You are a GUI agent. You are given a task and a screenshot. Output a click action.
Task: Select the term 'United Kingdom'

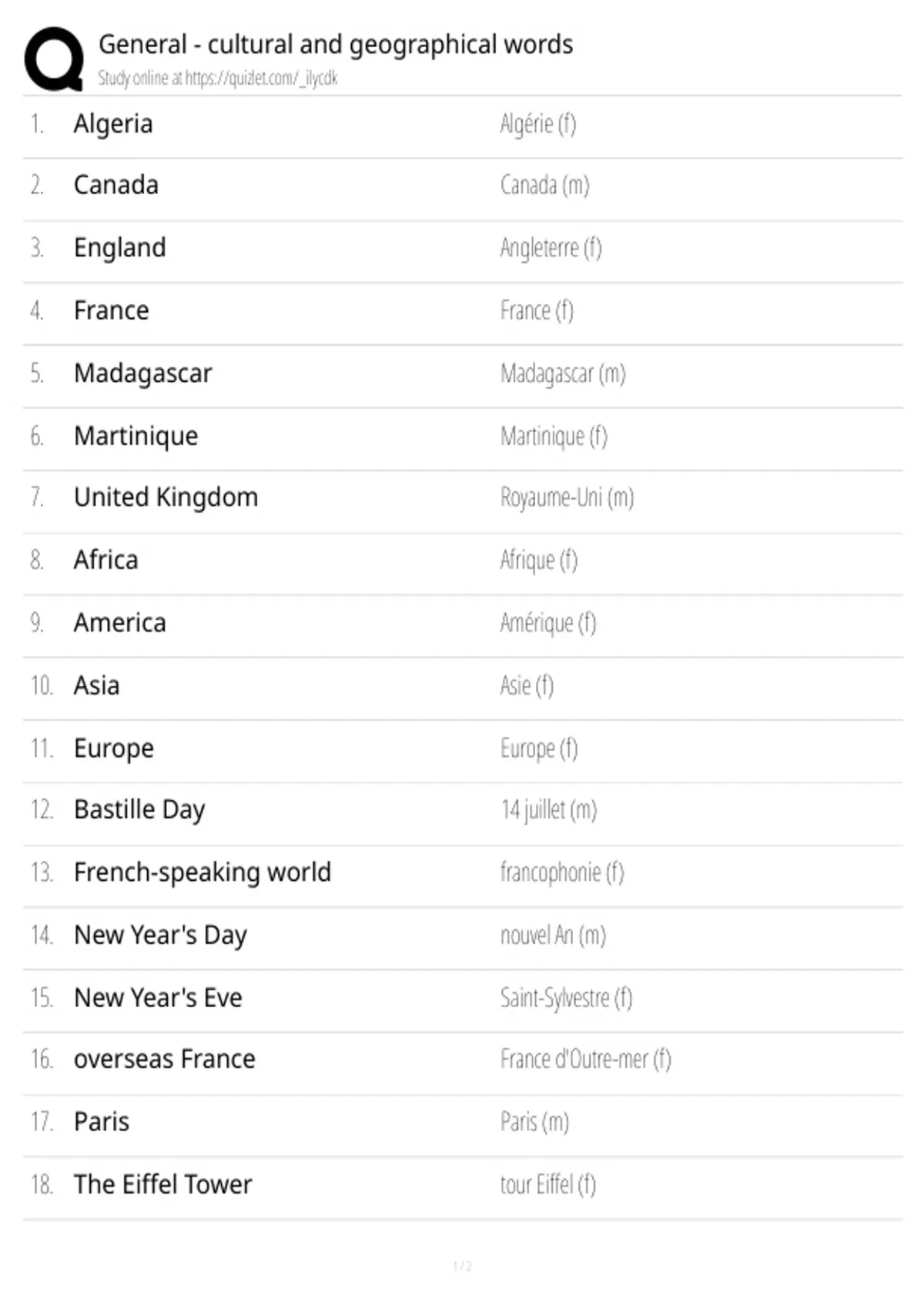(166, 497)
